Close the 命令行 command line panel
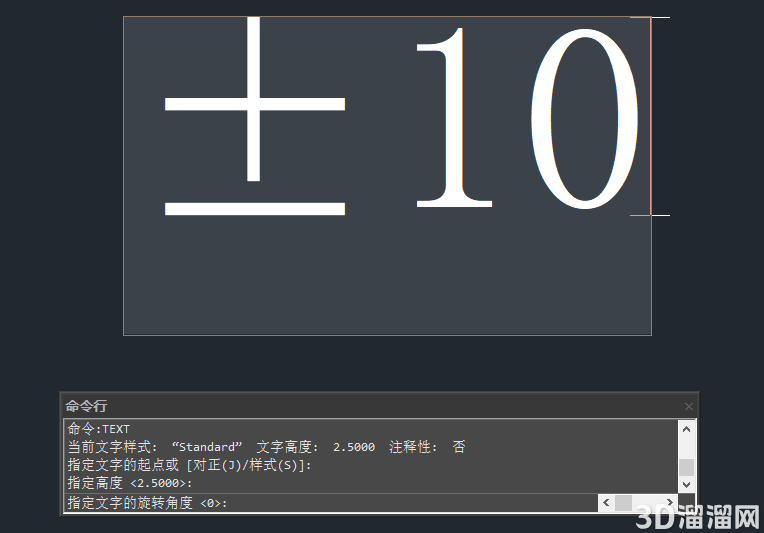764x533 pixels. coord(688,406)
